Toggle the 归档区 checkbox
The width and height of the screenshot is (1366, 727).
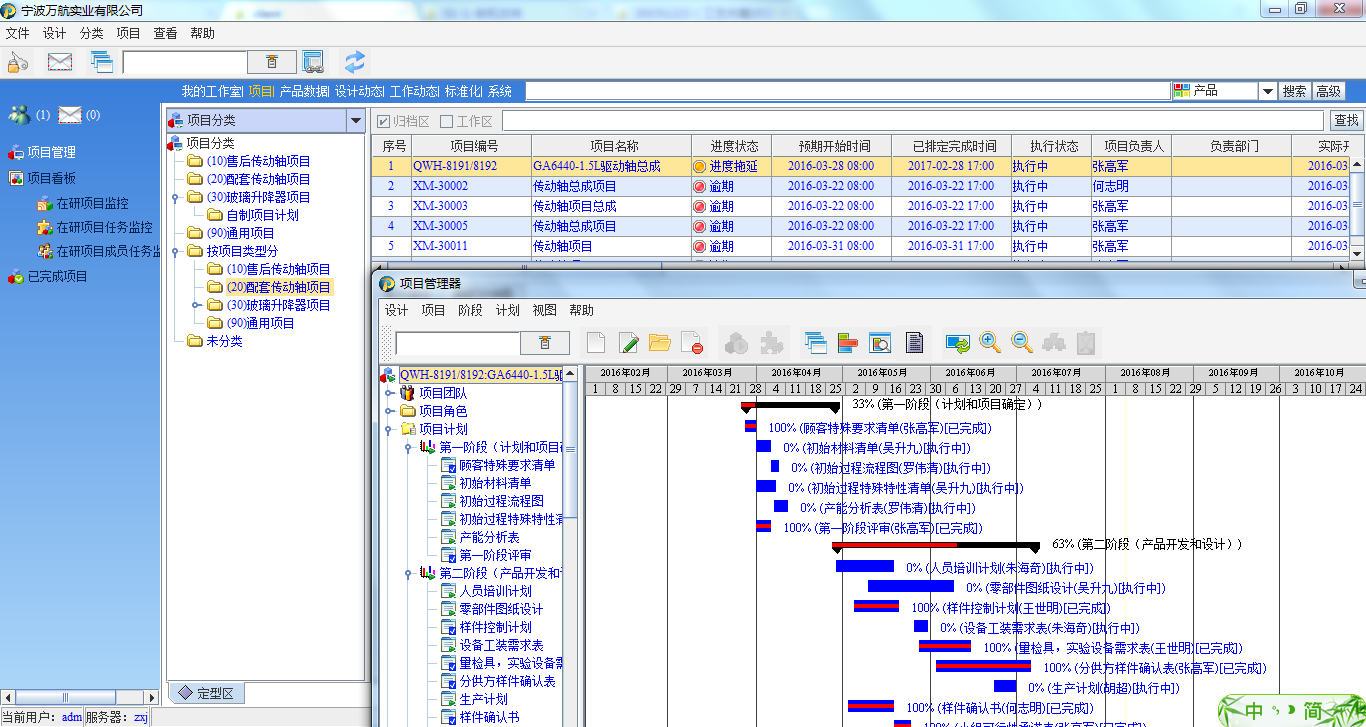[x=383, y=121]
